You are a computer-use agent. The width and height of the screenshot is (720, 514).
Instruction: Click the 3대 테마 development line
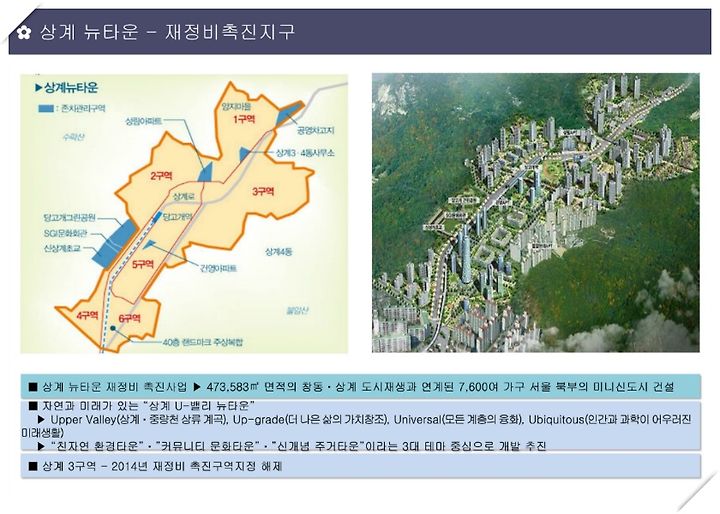coord(292,446)
